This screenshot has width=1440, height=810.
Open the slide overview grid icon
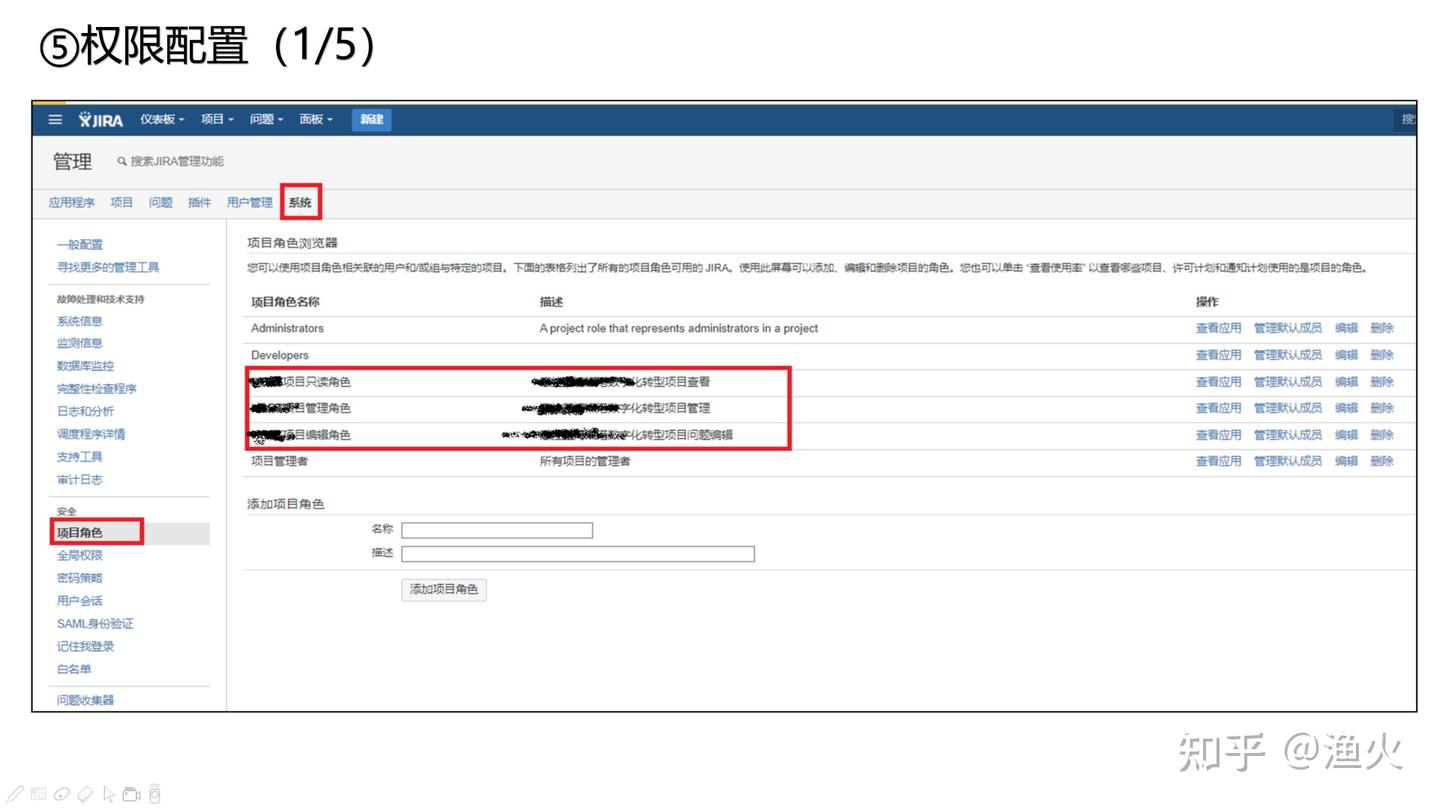click(38, 795)
